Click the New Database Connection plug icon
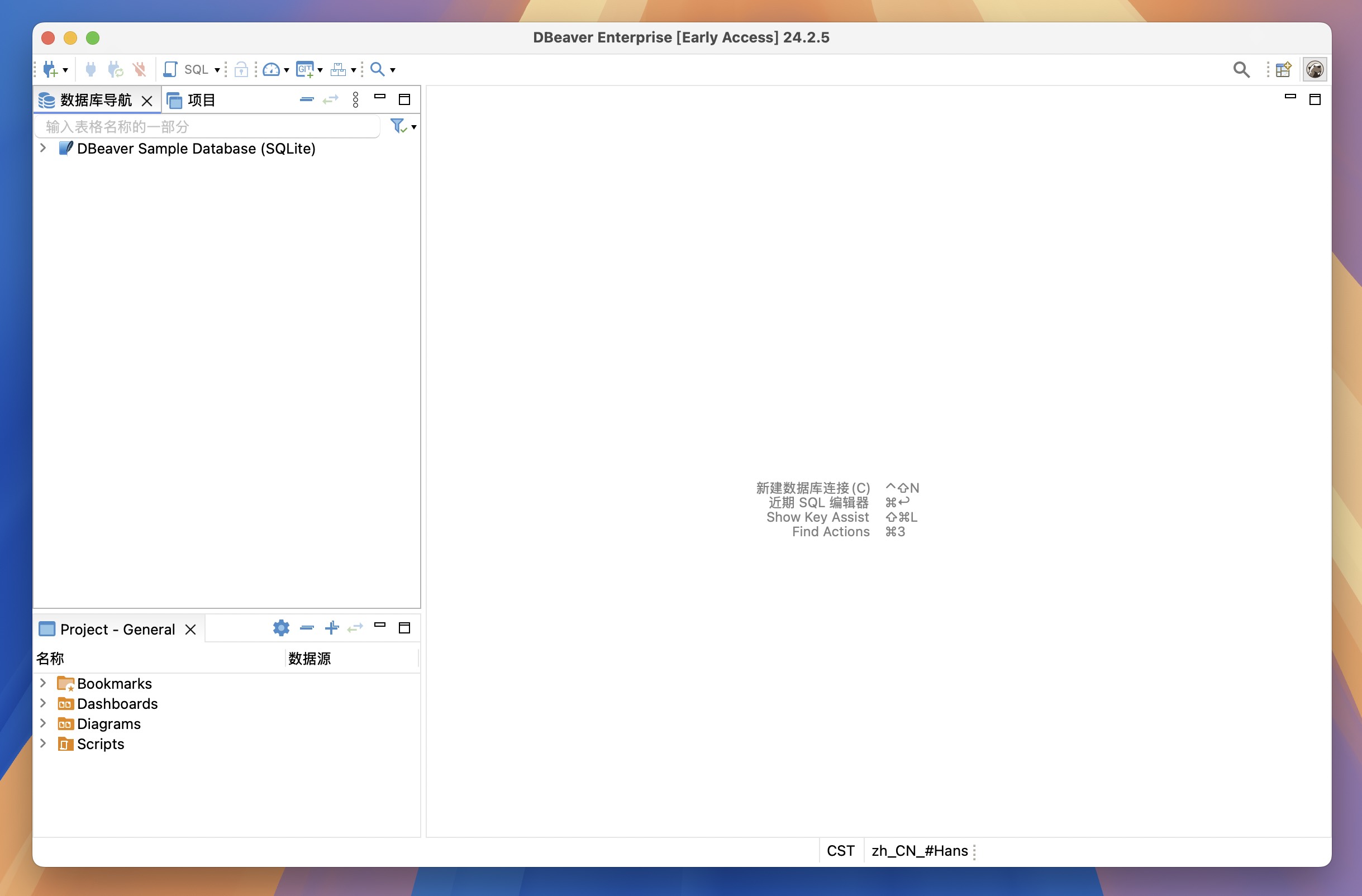Image resolution: width=1362 pixels, height=896 pixels. coord(50,69)
